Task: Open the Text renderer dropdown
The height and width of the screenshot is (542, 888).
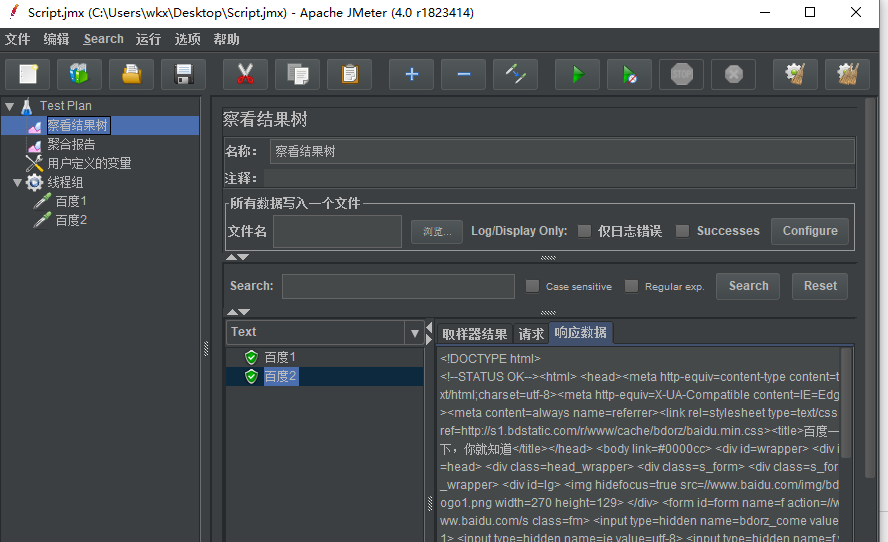Action: point(415,333)
